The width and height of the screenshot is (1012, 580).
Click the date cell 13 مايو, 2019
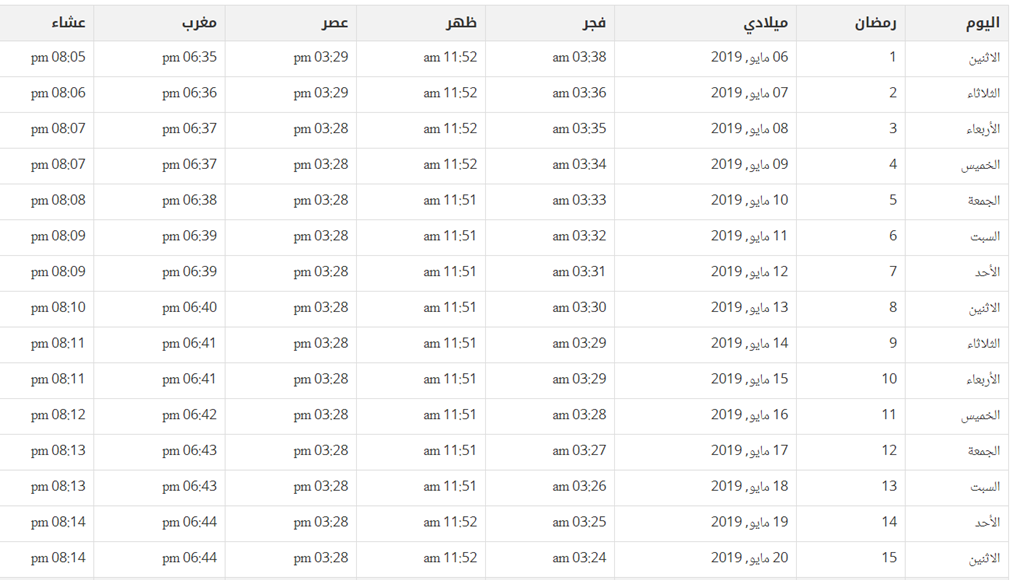(x=749, y=307)
